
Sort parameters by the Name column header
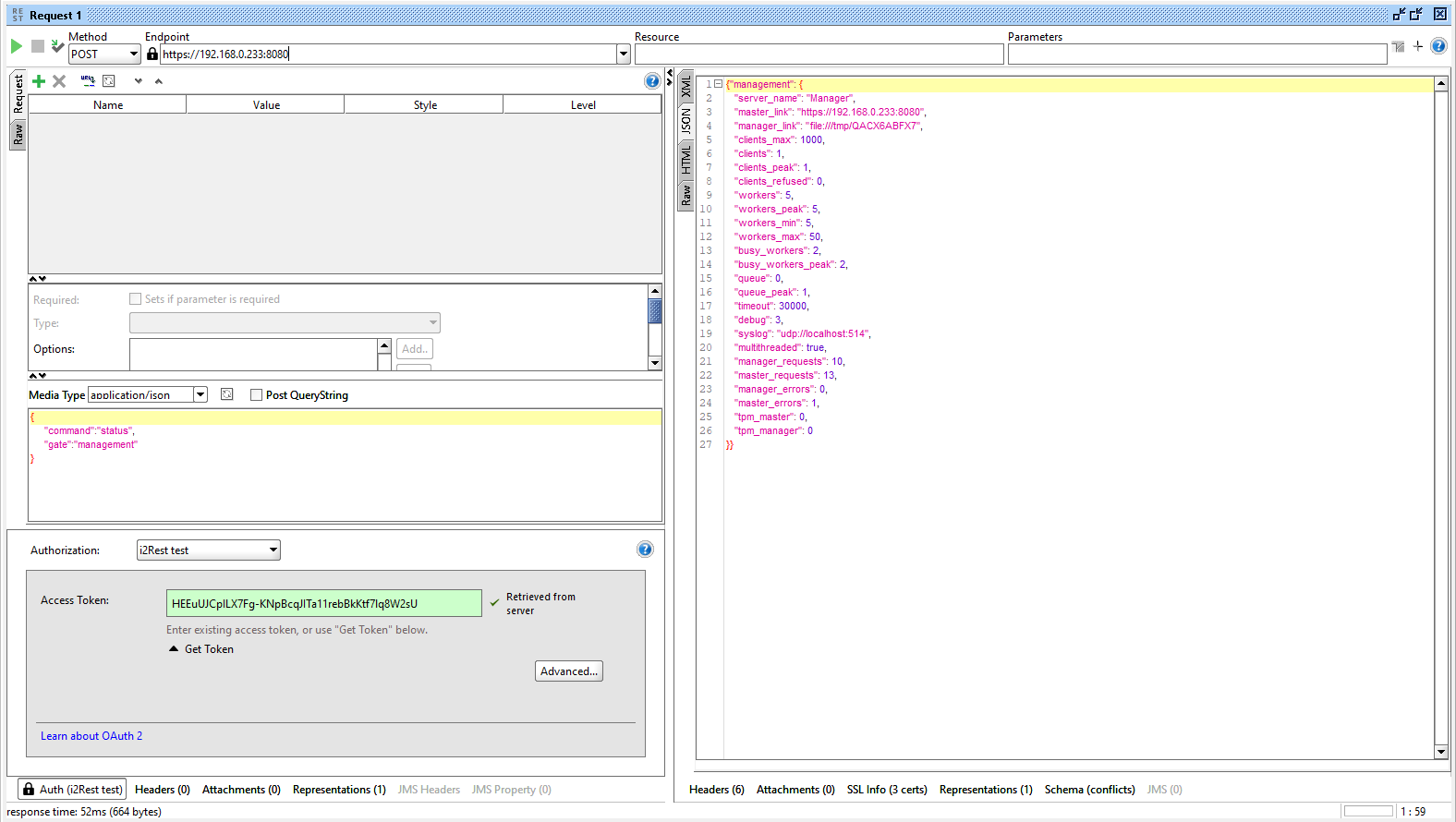108,105
